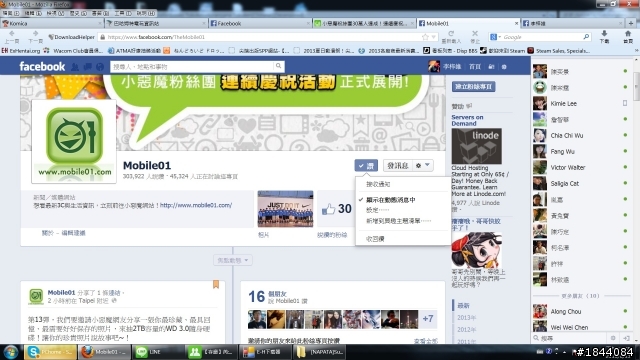Open the Windows Start orb

pos(10,352)
